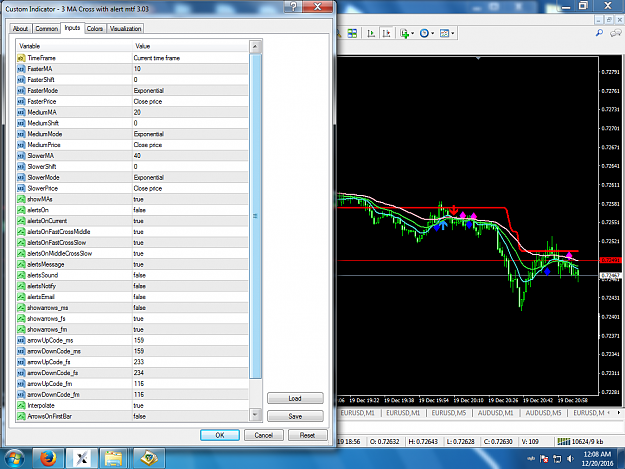
Task: Click the Periods clock toolbar icon
Action: tap(424, 33)
